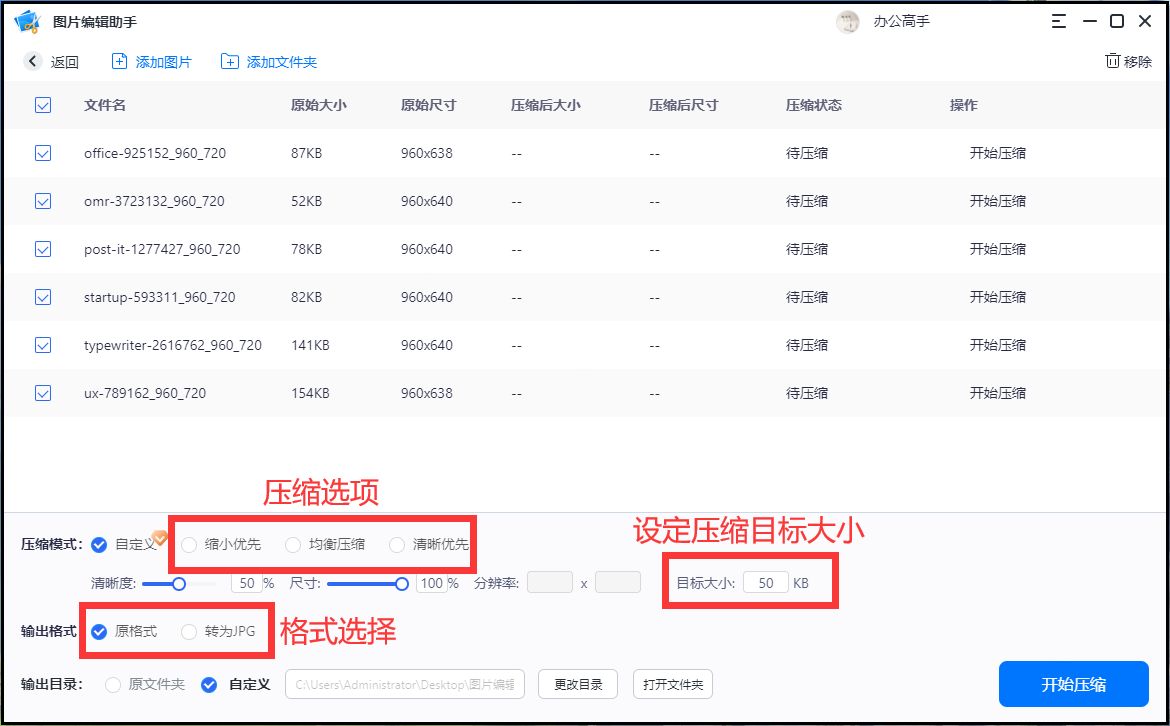The height and width of the screenshot is (726, 1170).
Task: Select the 缩小优先 compression option
Action: [x=189, y=544]
